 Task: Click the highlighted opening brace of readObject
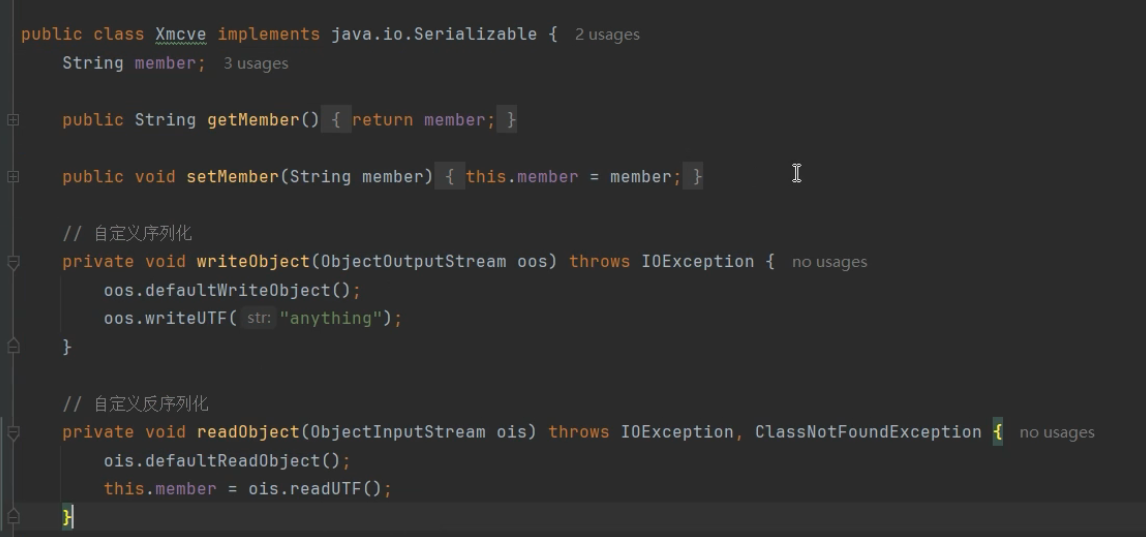pyautogui.click(x=998, y=433)
